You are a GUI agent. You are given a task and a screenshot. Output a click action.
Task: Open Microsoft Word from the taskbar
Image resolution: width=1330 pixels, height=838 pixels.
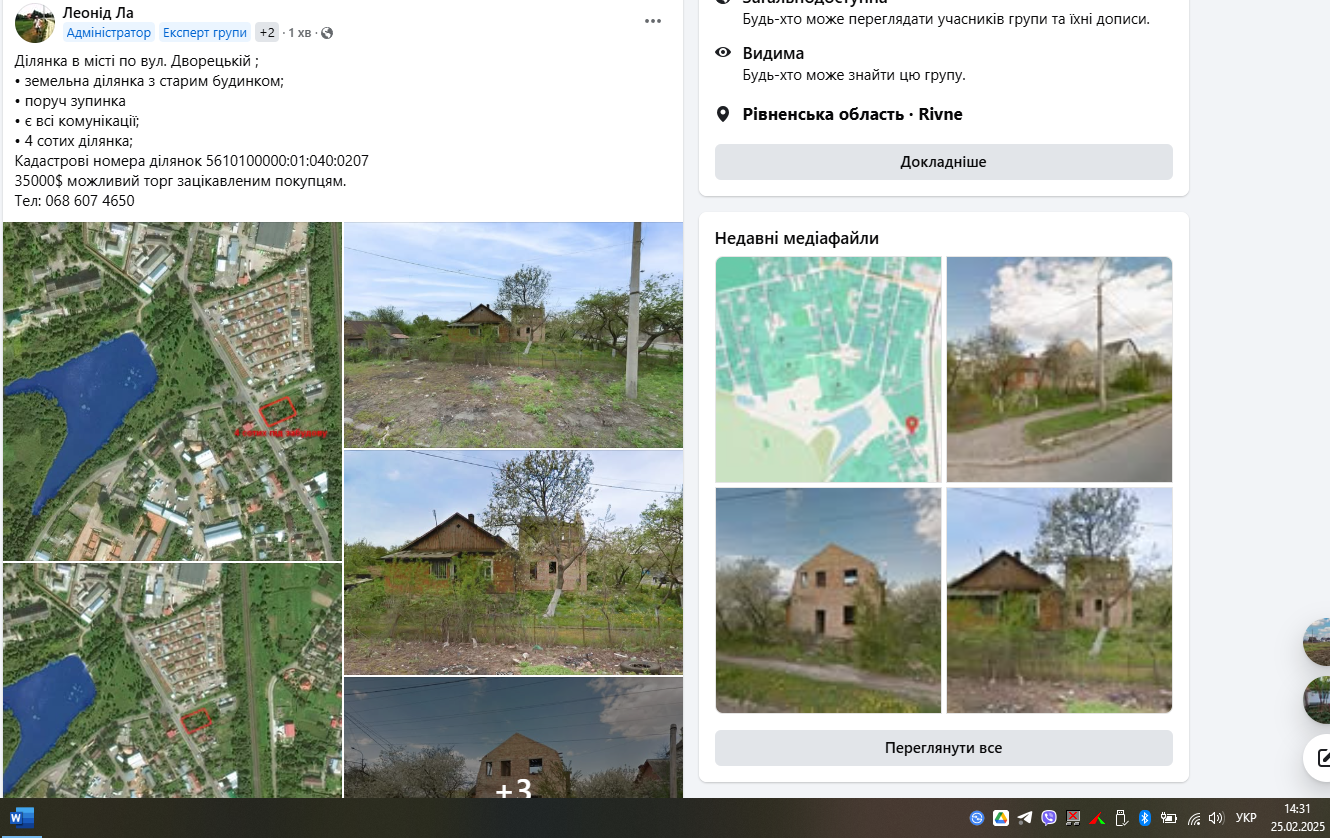22,818
